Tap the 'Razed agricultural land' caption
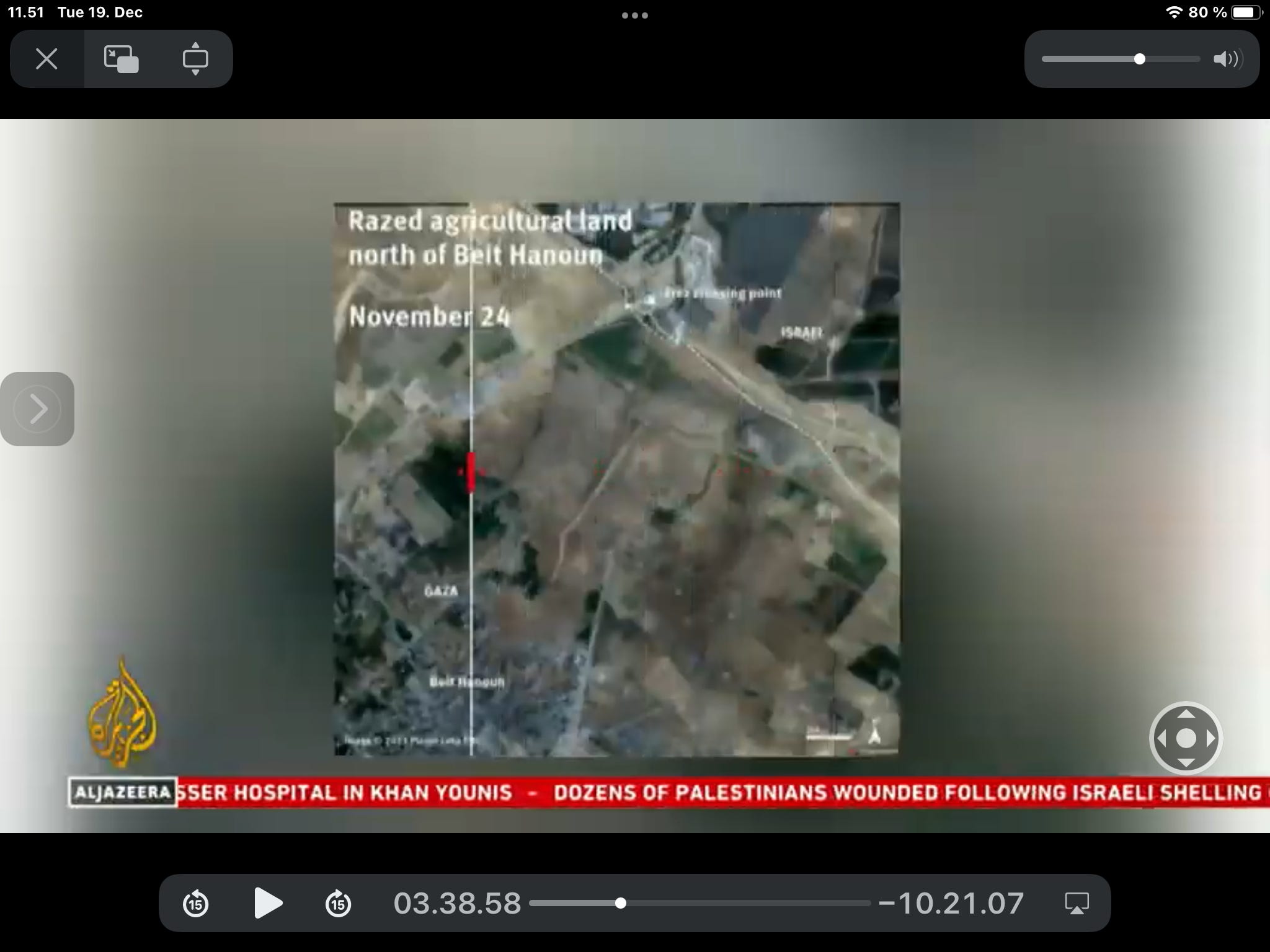This screenshot has width=1270, height=952. 490,221
